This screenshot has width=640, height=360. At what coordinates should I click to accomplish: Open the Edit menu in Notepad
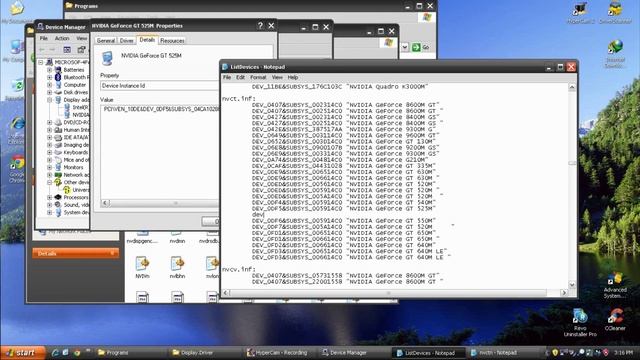[240, 77]
